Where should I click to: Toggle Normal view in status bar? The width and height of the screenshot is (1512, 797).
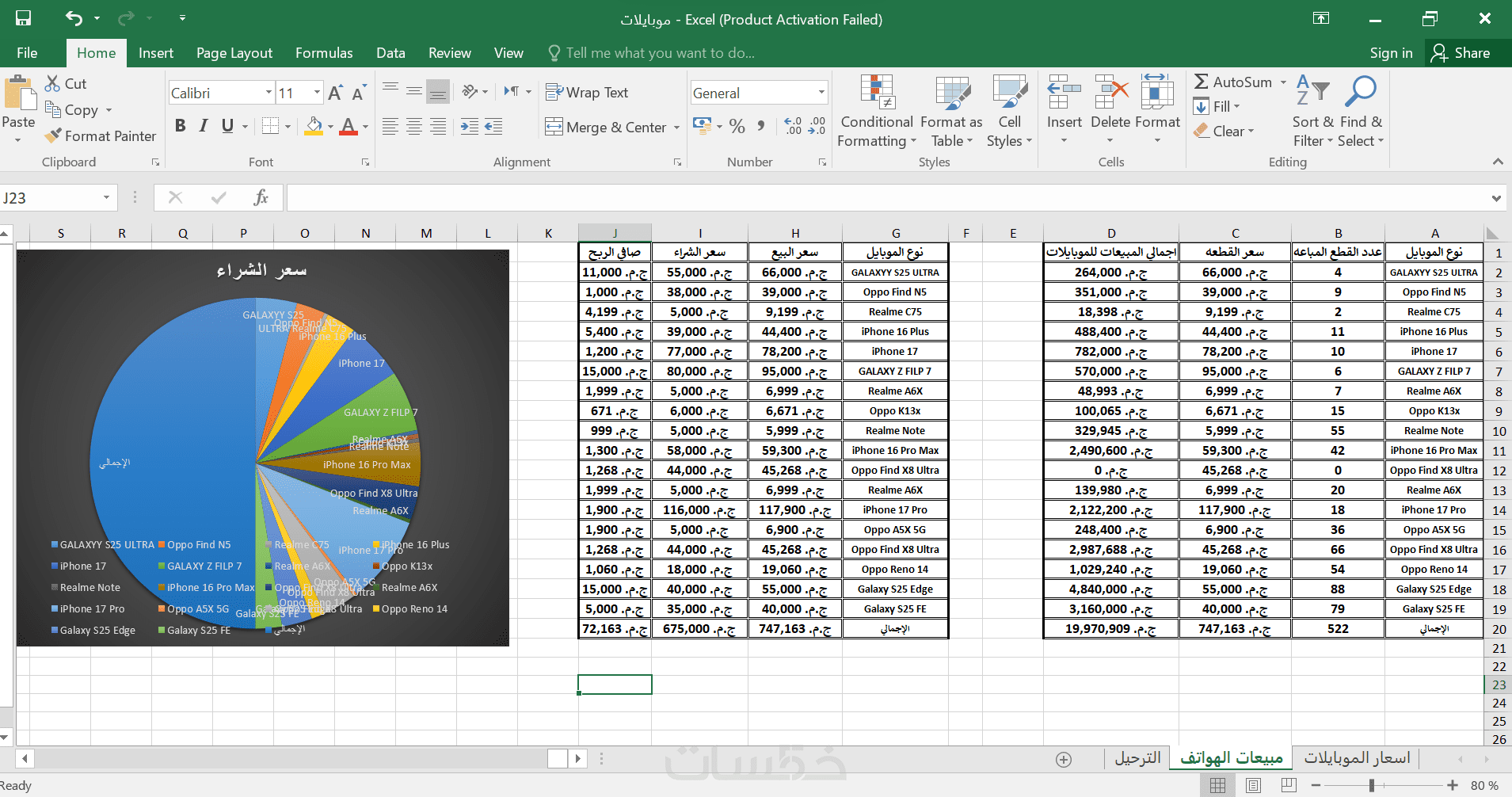(x=1217, y=785)
